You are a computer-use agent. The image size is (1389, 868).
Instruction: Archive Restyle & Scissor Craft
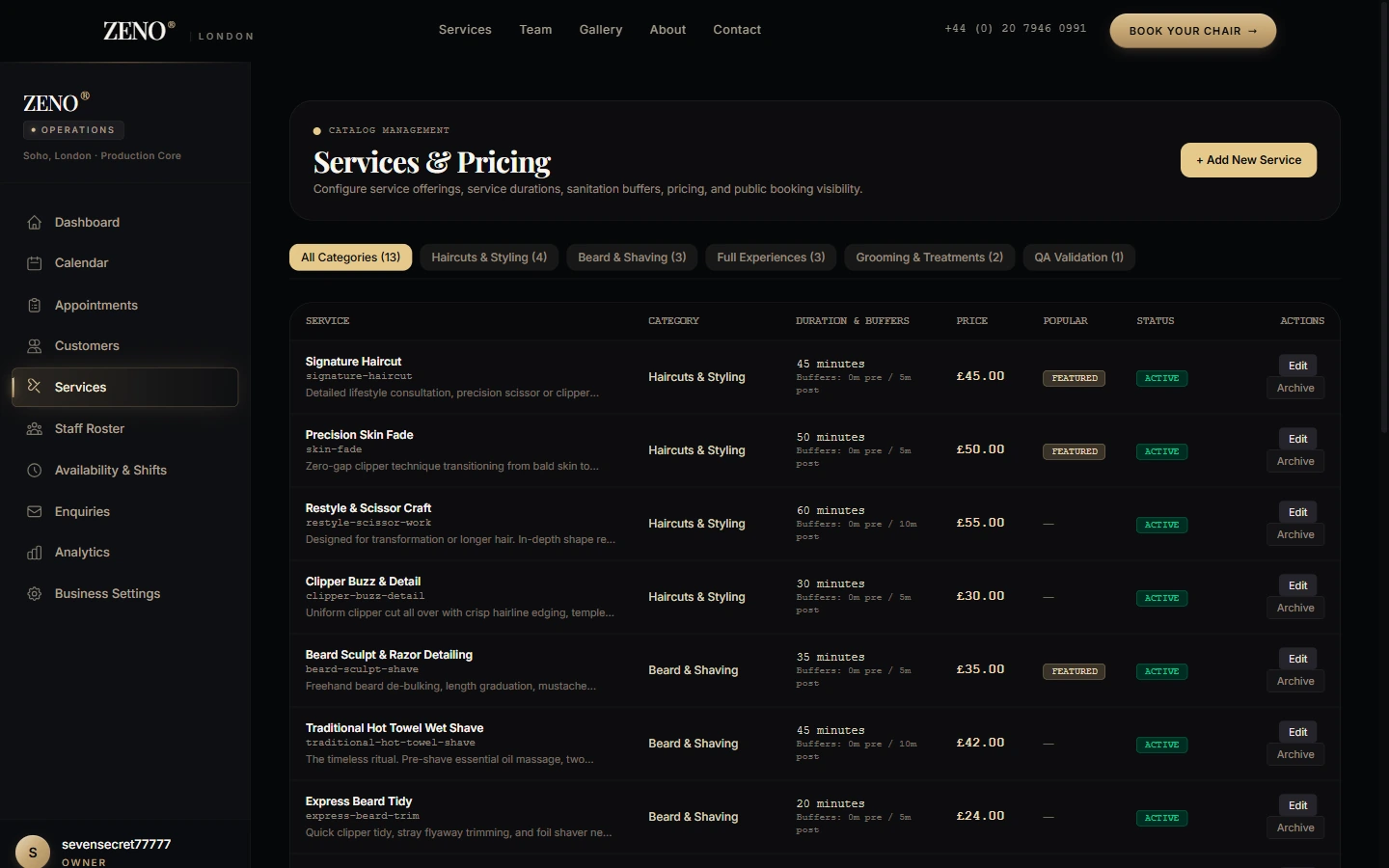pos(1295,534)
